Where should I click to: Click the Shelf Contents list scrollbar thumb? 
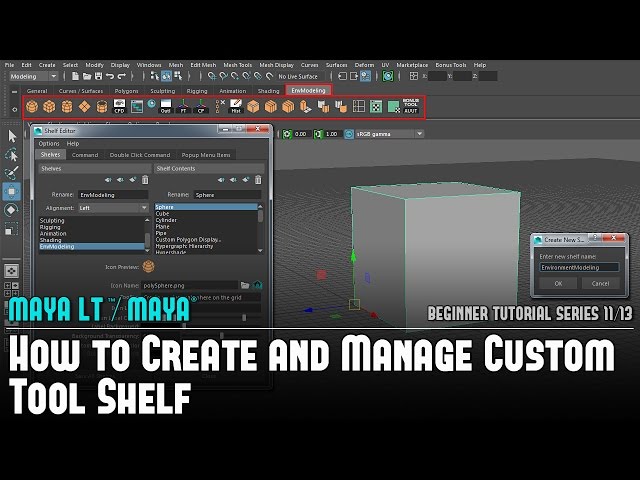[260, 216]
